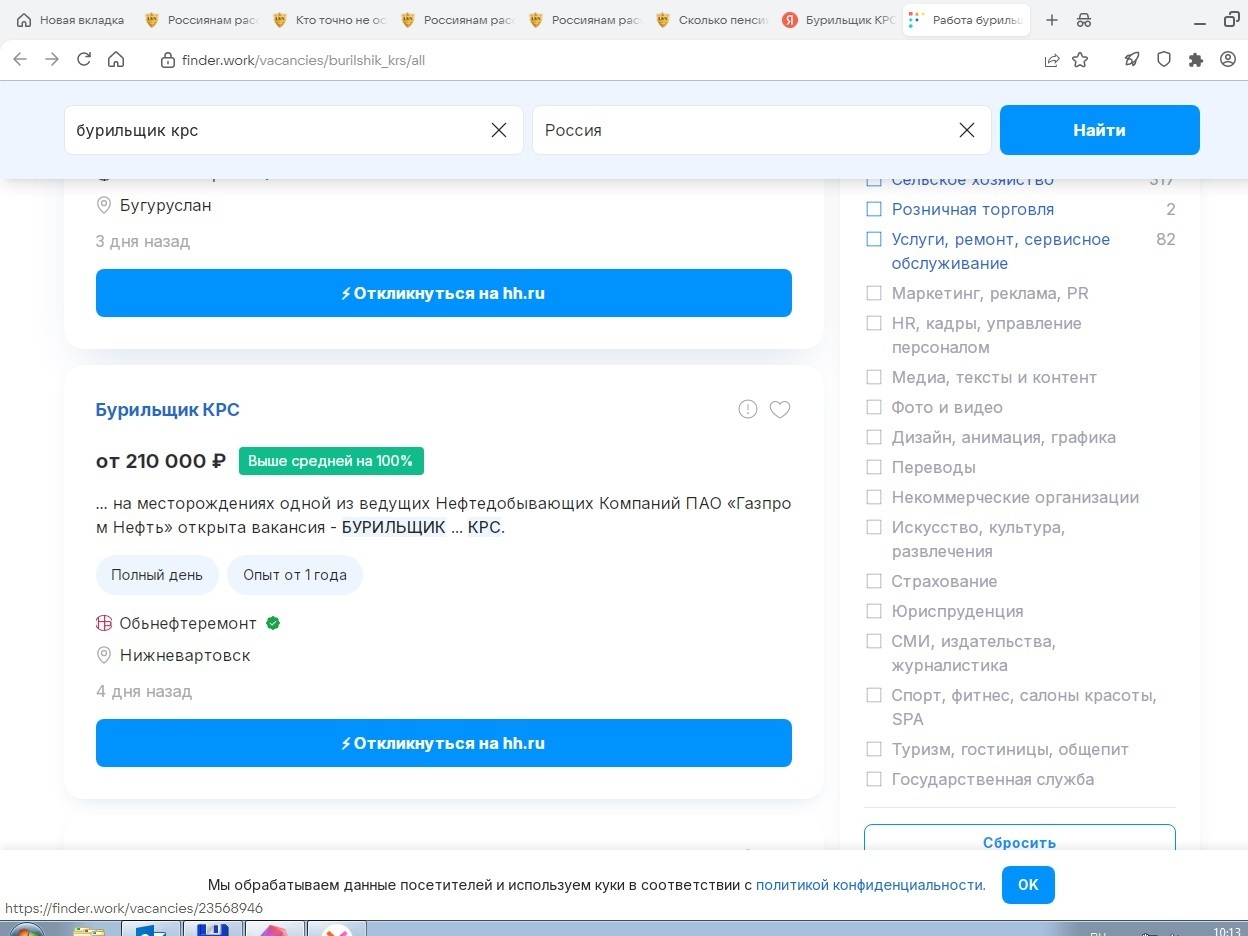The width and height of the screenshot is (1248, 936).
Task: Click the от 210 000 ₽ salary
Action: tap(161, 461)
